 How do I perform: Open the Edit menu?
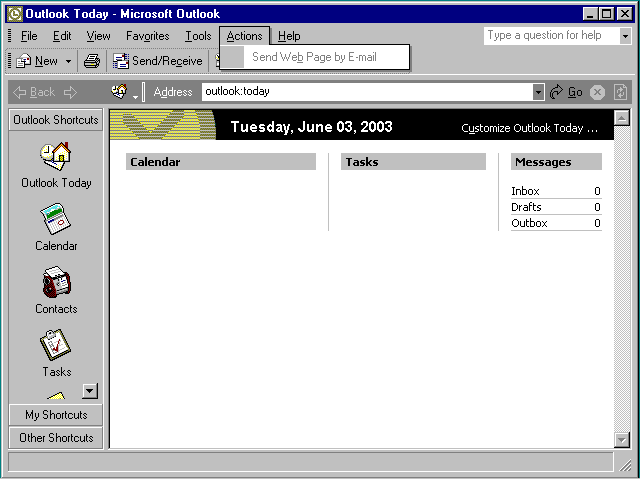click(62, 36)
